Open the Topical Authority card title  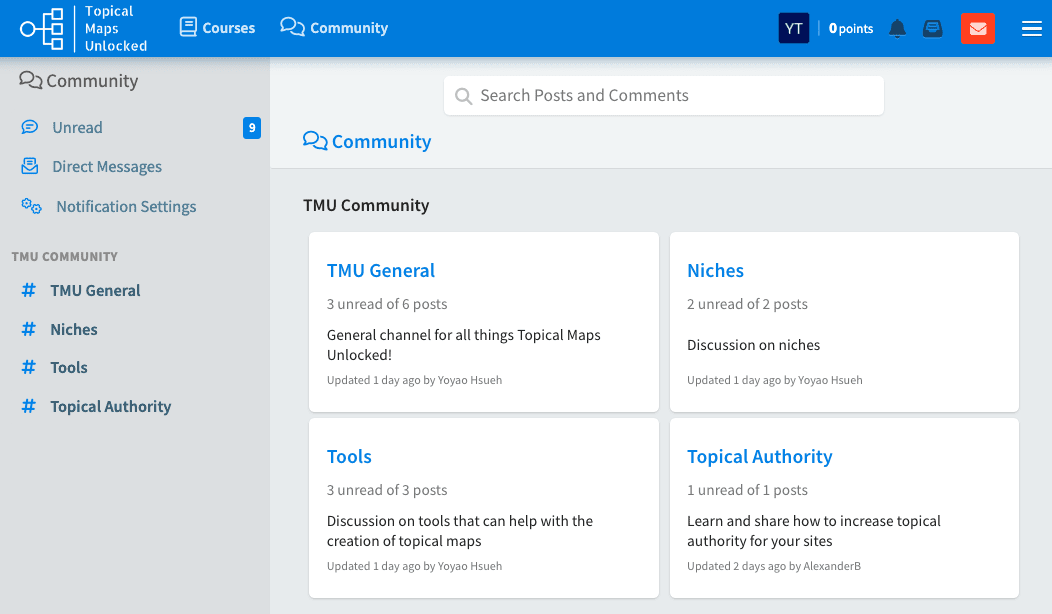[x=759, y=457]
